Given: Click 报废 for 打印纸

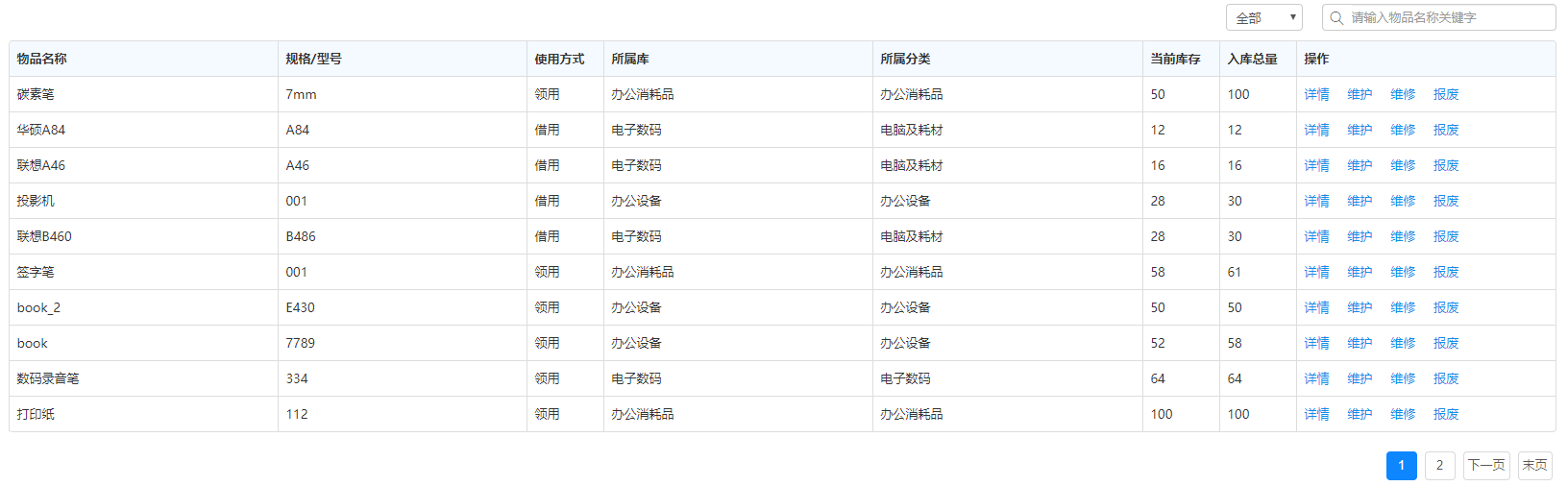Looking at the screenshot, I should point(1446,414).
